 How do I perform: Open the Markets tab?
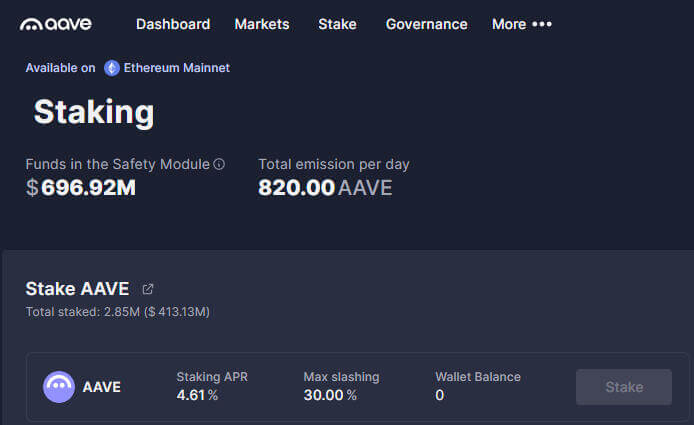pos(262,24)
